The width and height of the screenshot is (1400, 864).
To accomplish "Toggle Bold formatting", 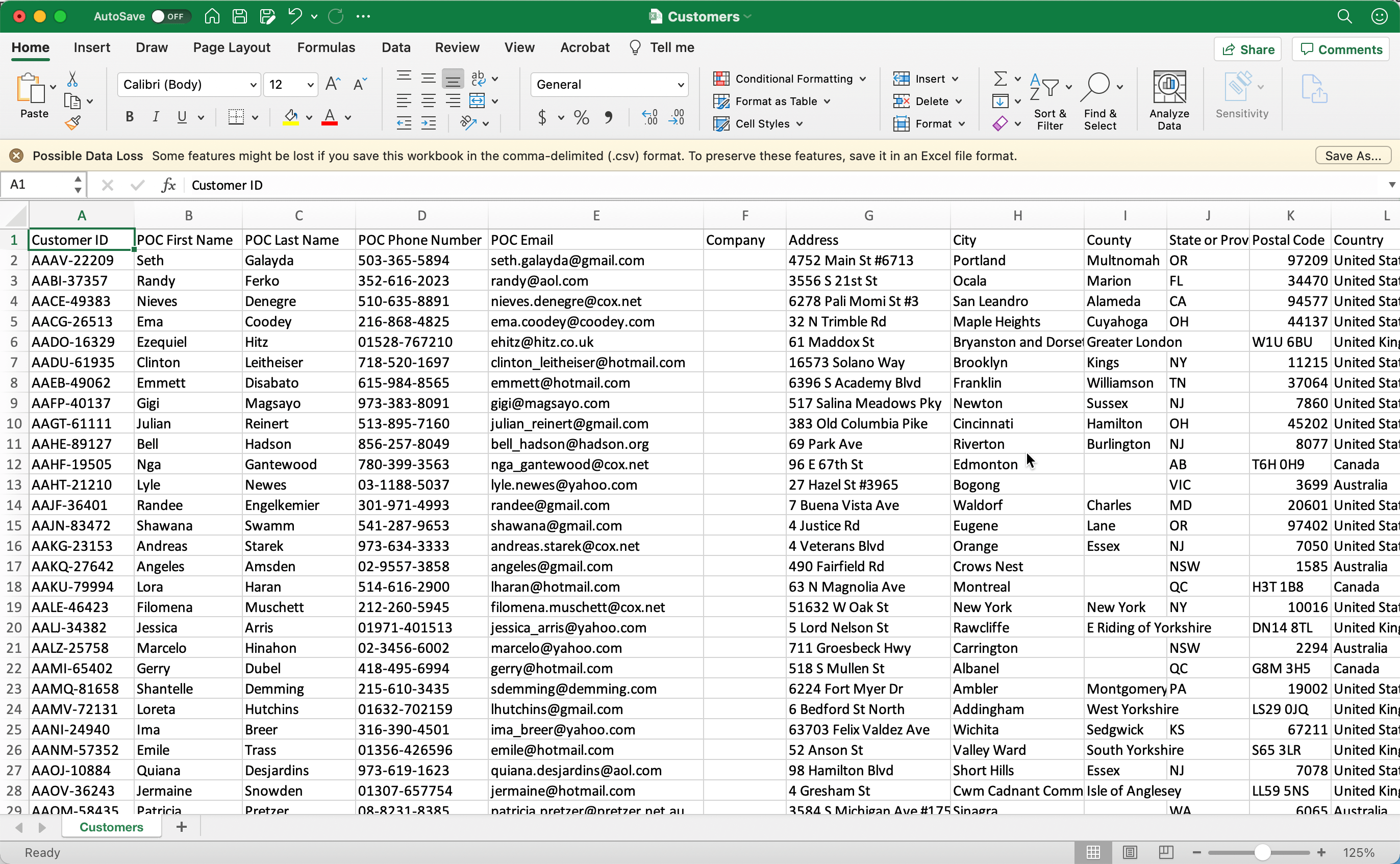I will pyautogui.click(x=130, y=117).
